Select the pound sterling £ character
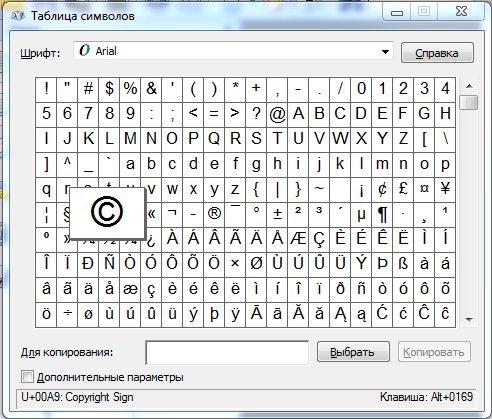Image resolution: width=492 pixels, height=419 pixels. 403,189
